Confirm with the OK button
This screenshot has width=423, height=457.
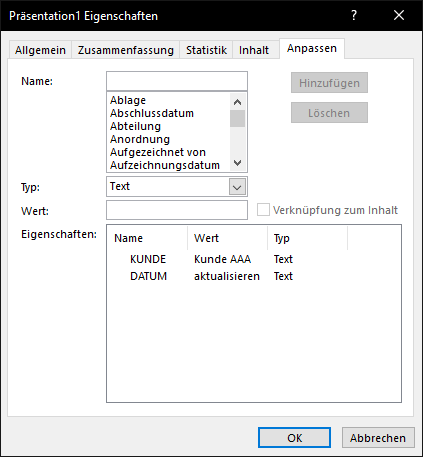click(294, 438)
